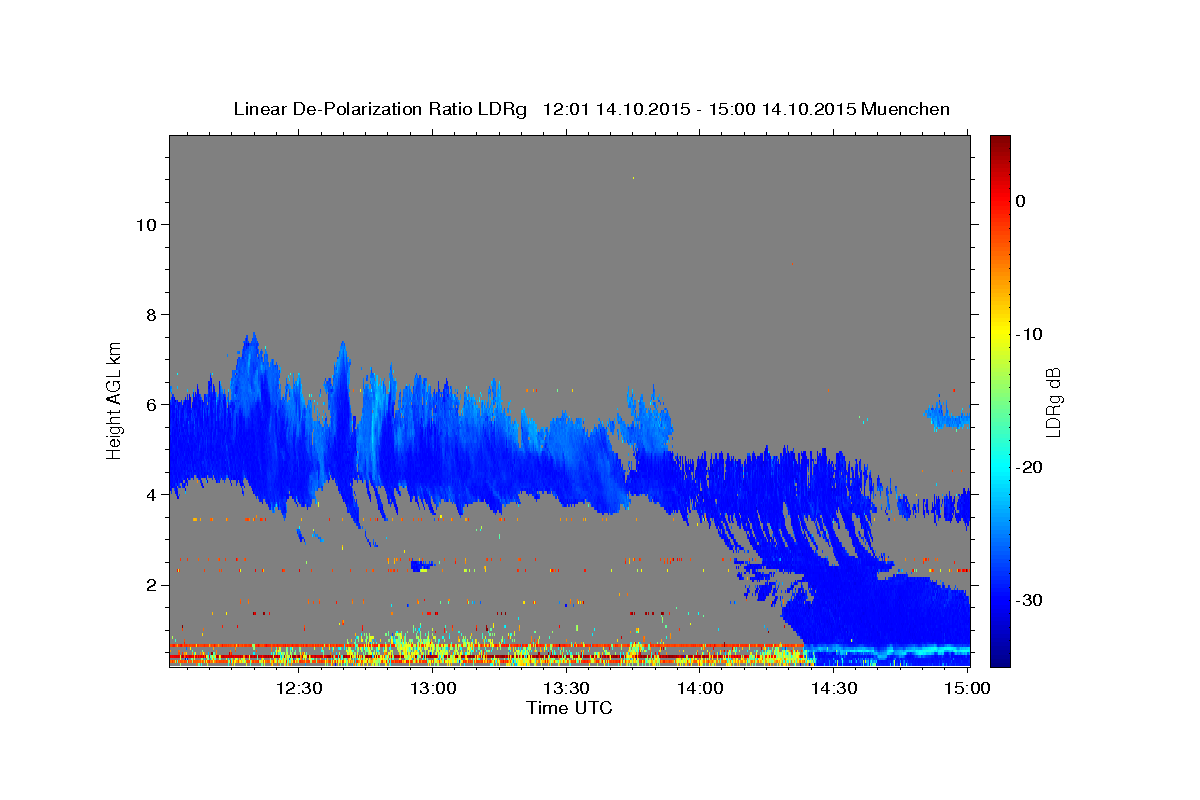Click the dark blue bottom of the colorbar
The image size is (1200, 800).
(1000, 655)
